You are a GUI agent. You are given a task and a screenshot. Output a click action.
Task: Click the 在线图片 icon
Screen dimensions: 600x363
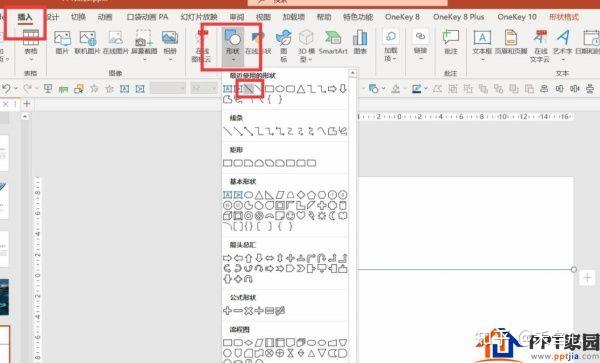pos(116,42)
